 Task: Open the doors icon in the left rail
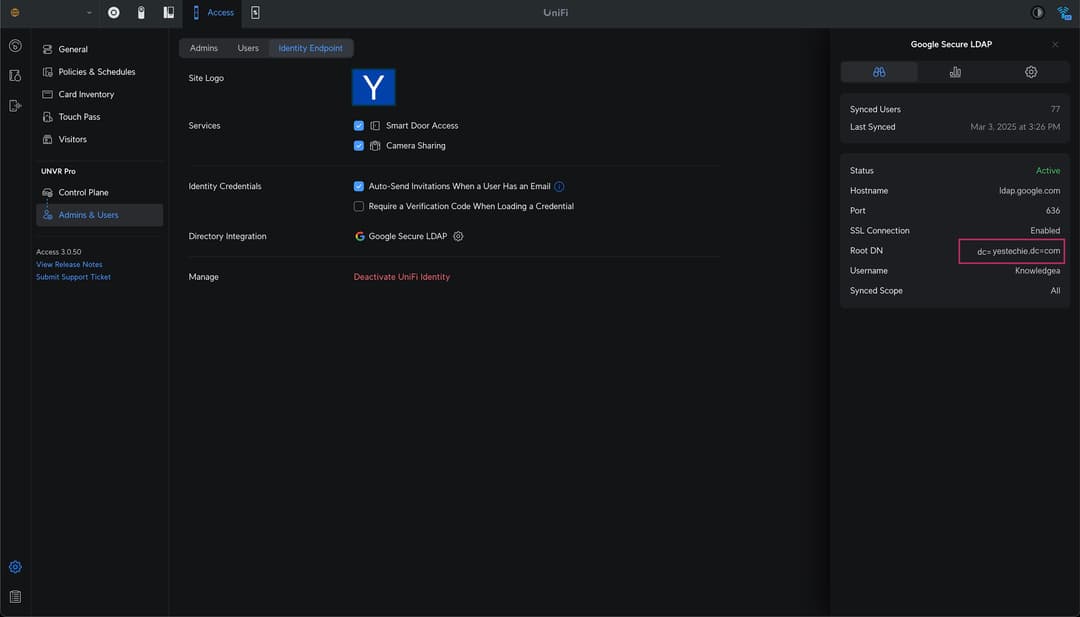coord(15,76)
